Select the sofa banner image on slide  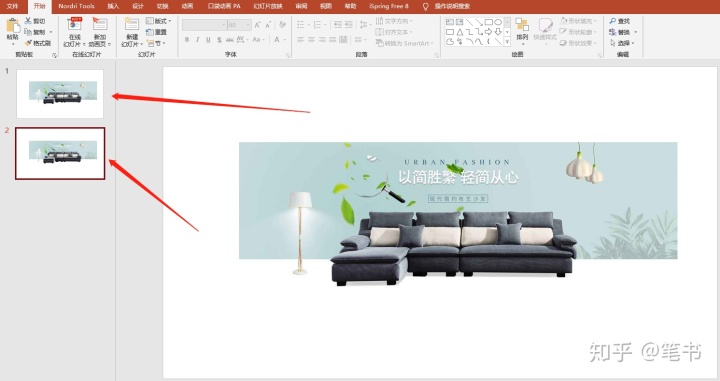(458, 213)
